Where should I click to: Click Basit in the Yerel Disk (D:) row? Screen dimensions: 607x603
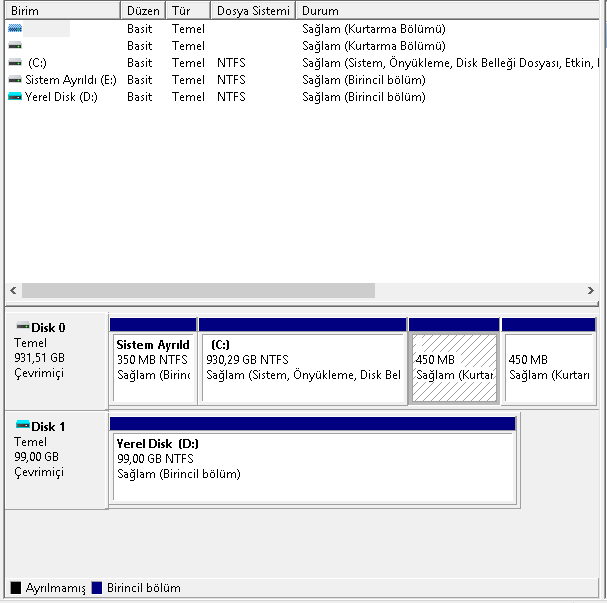click(x=140, y=97)
